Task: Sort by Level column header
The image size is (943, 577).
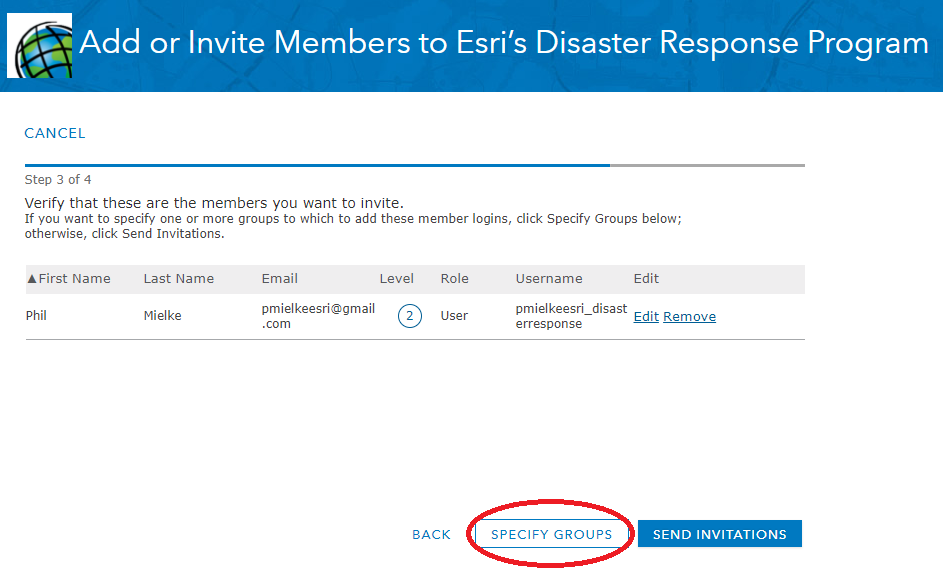Action: click(396, 279)
